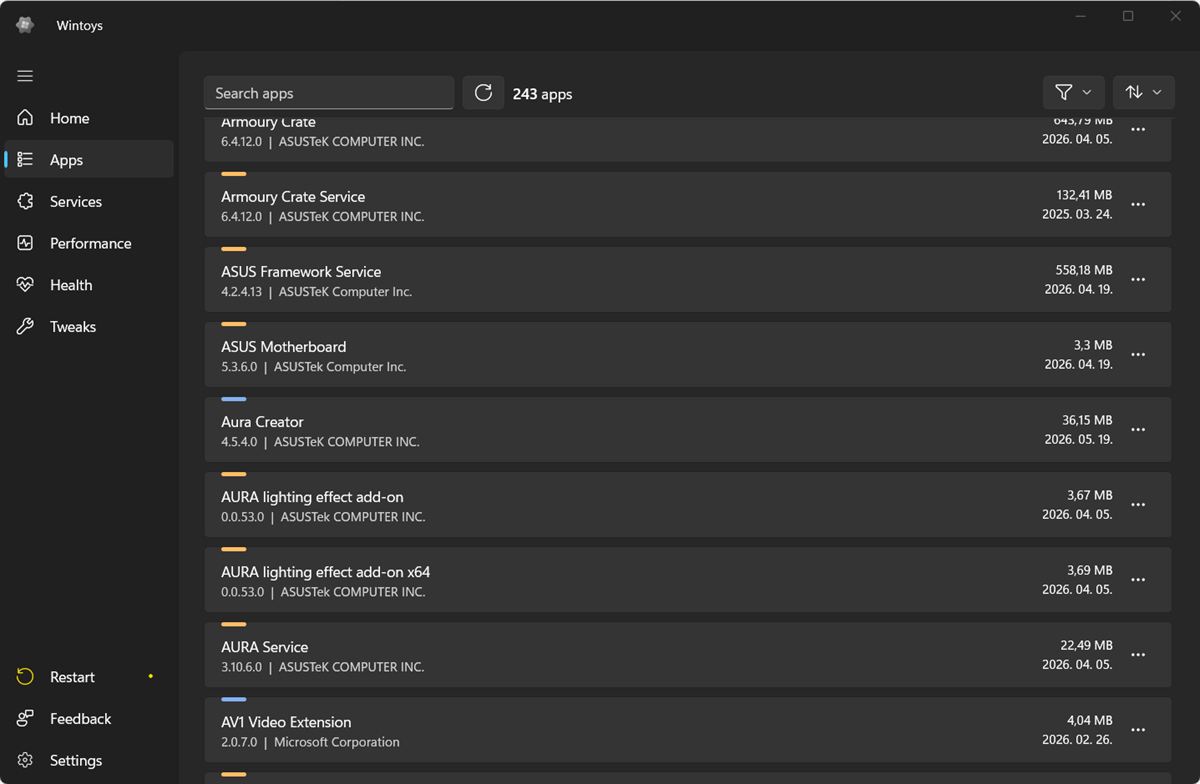Screen dimensions: 1200x784
Task: Open more options for ASUS Motherboard
Action: 1138,355
